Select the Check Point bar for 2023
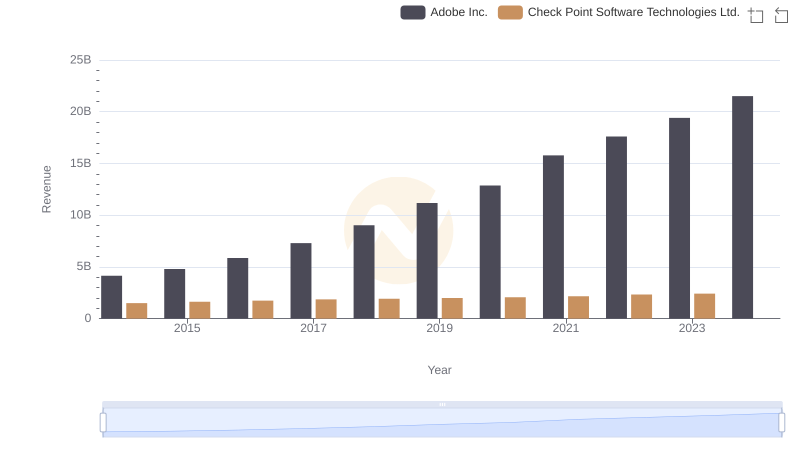This screenshot has width=800, height=461. (704, 306)
